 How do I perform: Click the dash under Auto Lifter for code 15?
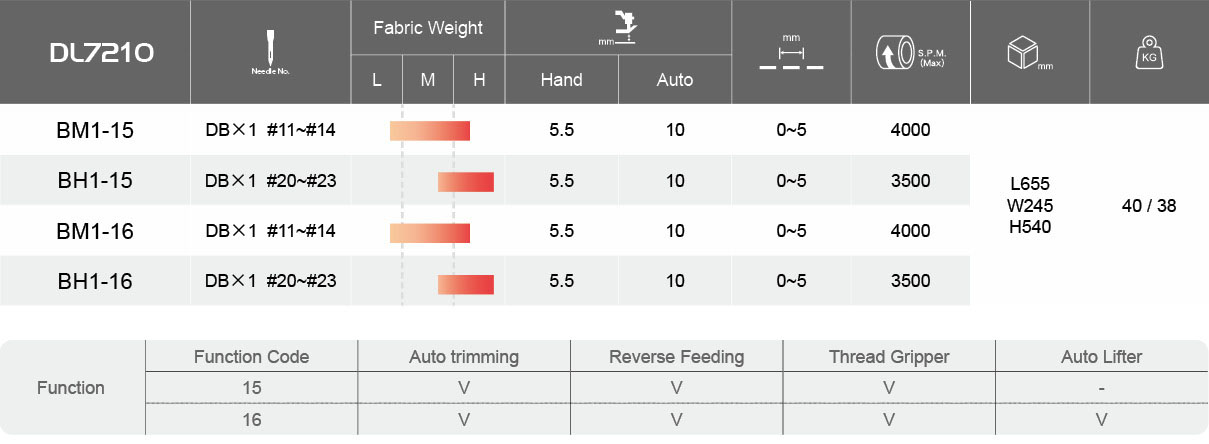tap(1101, 387)
